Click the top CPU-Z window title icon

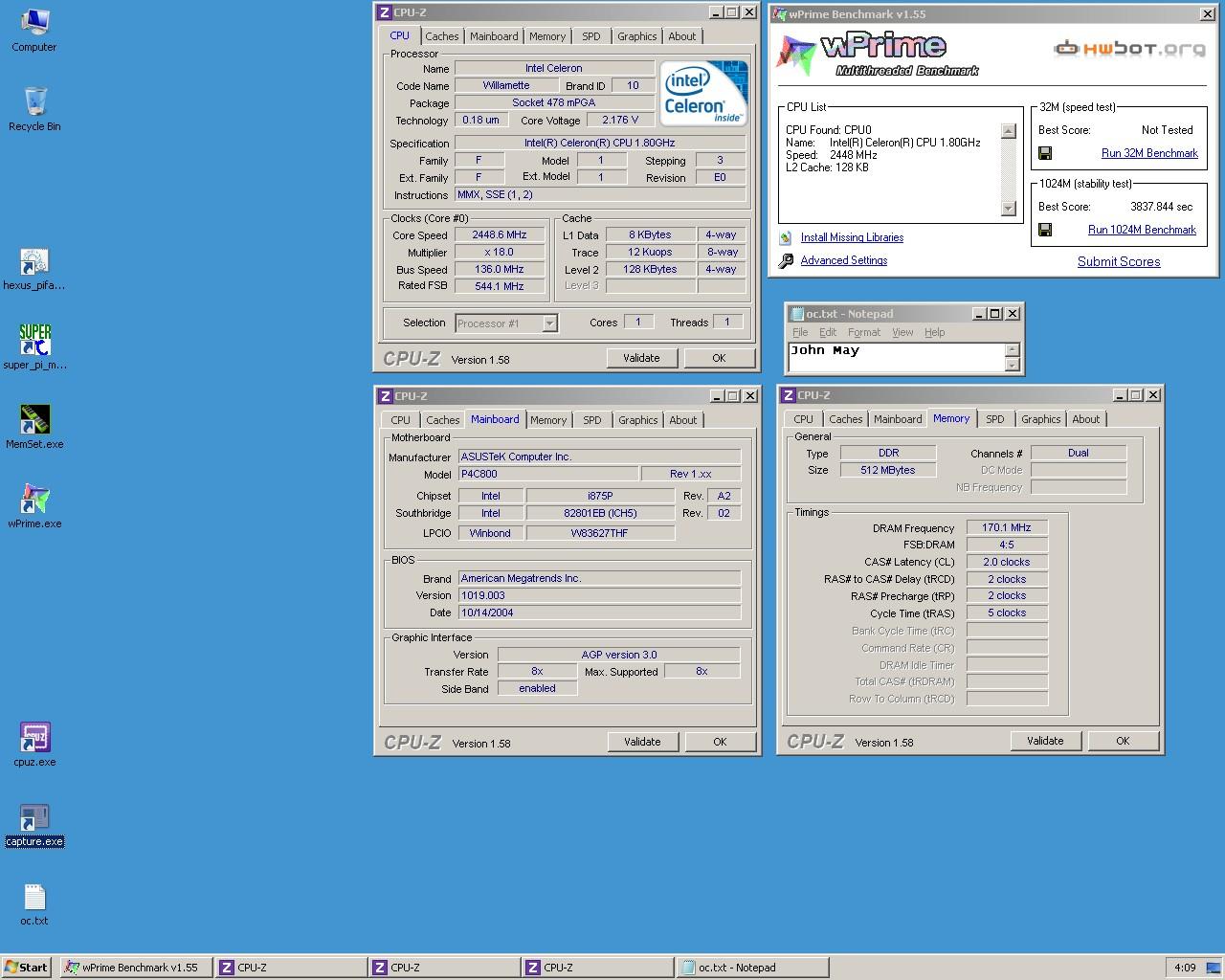tap(384, 12)
